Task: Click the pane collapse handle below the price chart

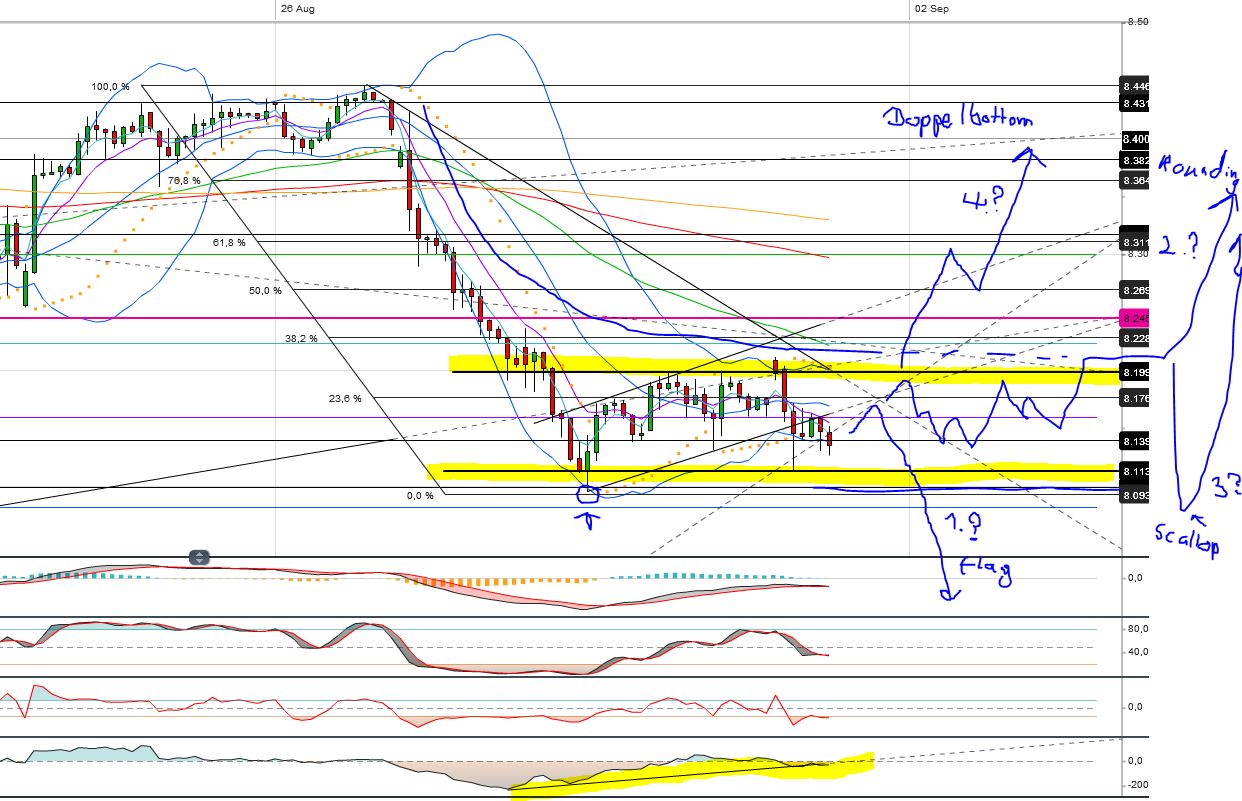Action: (200, 557)
